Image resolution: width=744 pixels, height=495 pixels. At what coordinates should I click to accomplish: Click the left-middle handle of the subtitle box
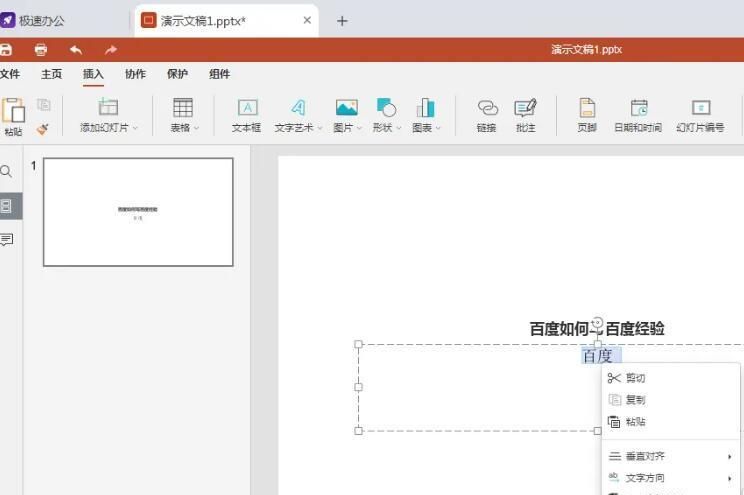click(359, 387)
